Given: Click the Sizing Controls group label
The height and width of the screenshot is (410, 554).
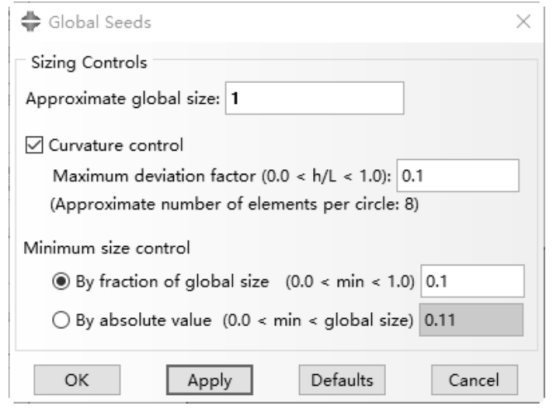Looking at the screenshot, I should [x=89, y=63].
